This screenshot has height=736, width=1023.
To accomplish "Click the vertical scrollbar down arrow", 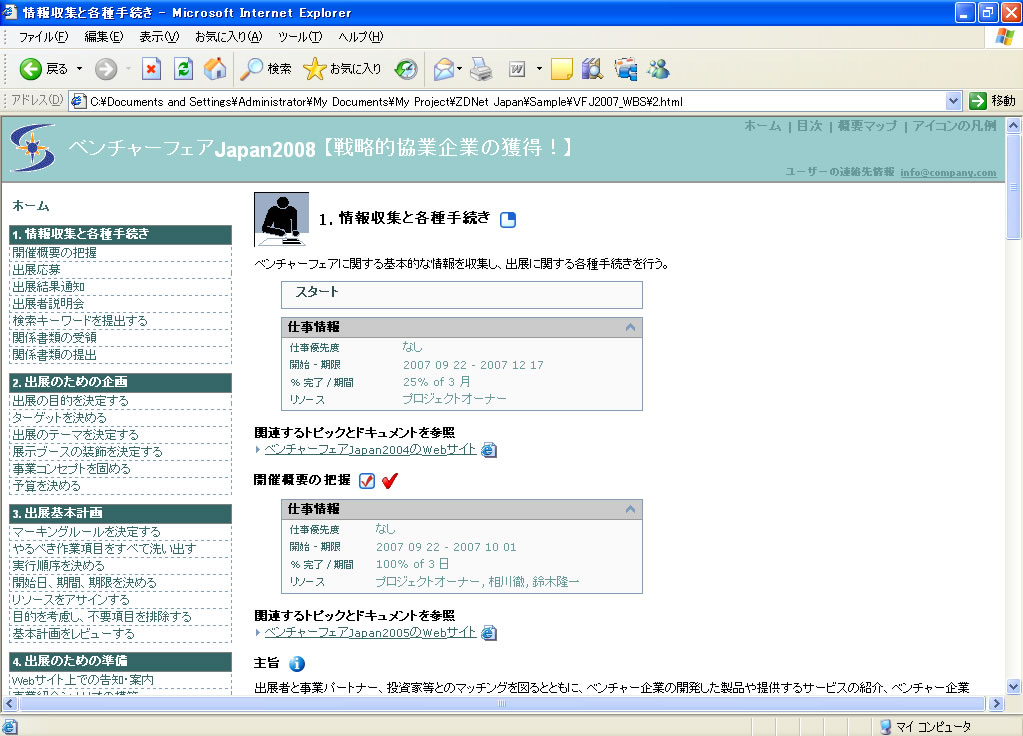I will coord(1013,686).
